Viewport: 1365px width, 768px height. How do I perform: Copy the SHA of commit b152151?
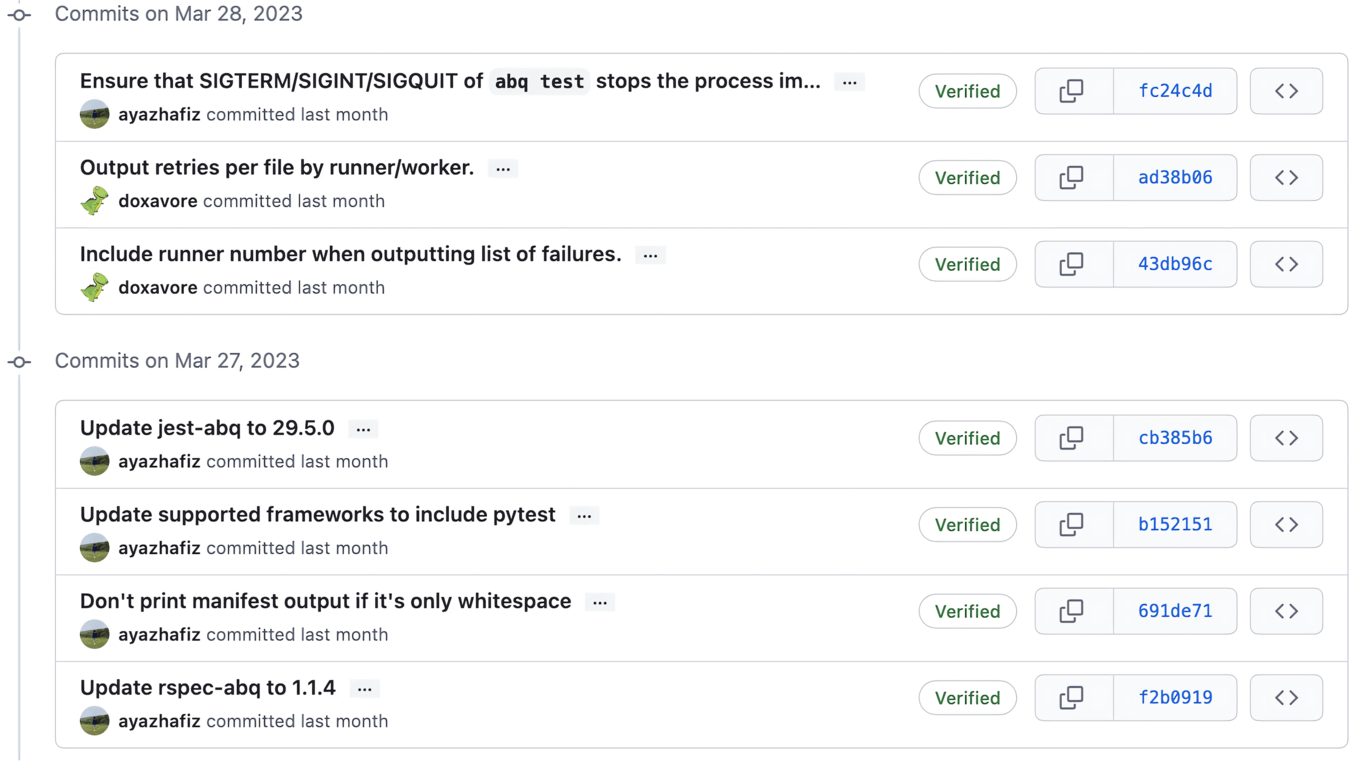click(x=1073, y=524)
